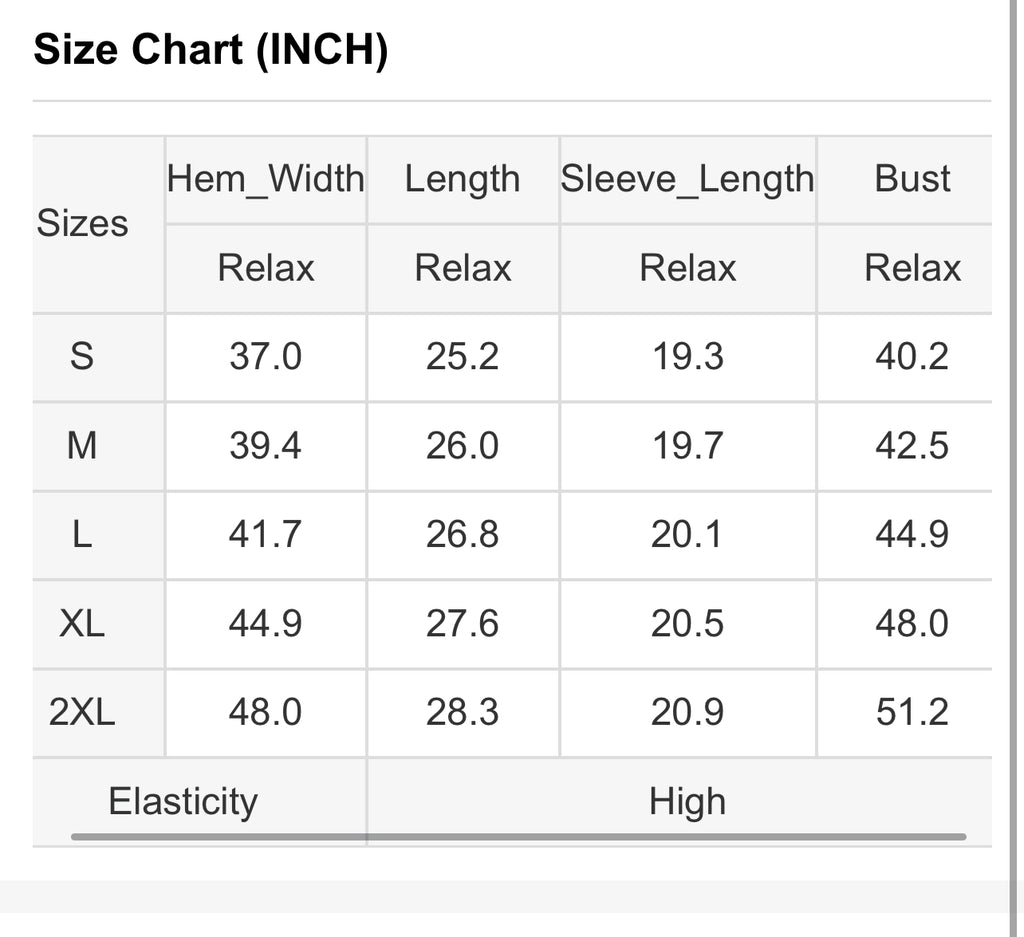Click the Sleeve_Length column header
Image resolution: width=1024 pixels, height=937 pixels.
[x=688, y=179]
